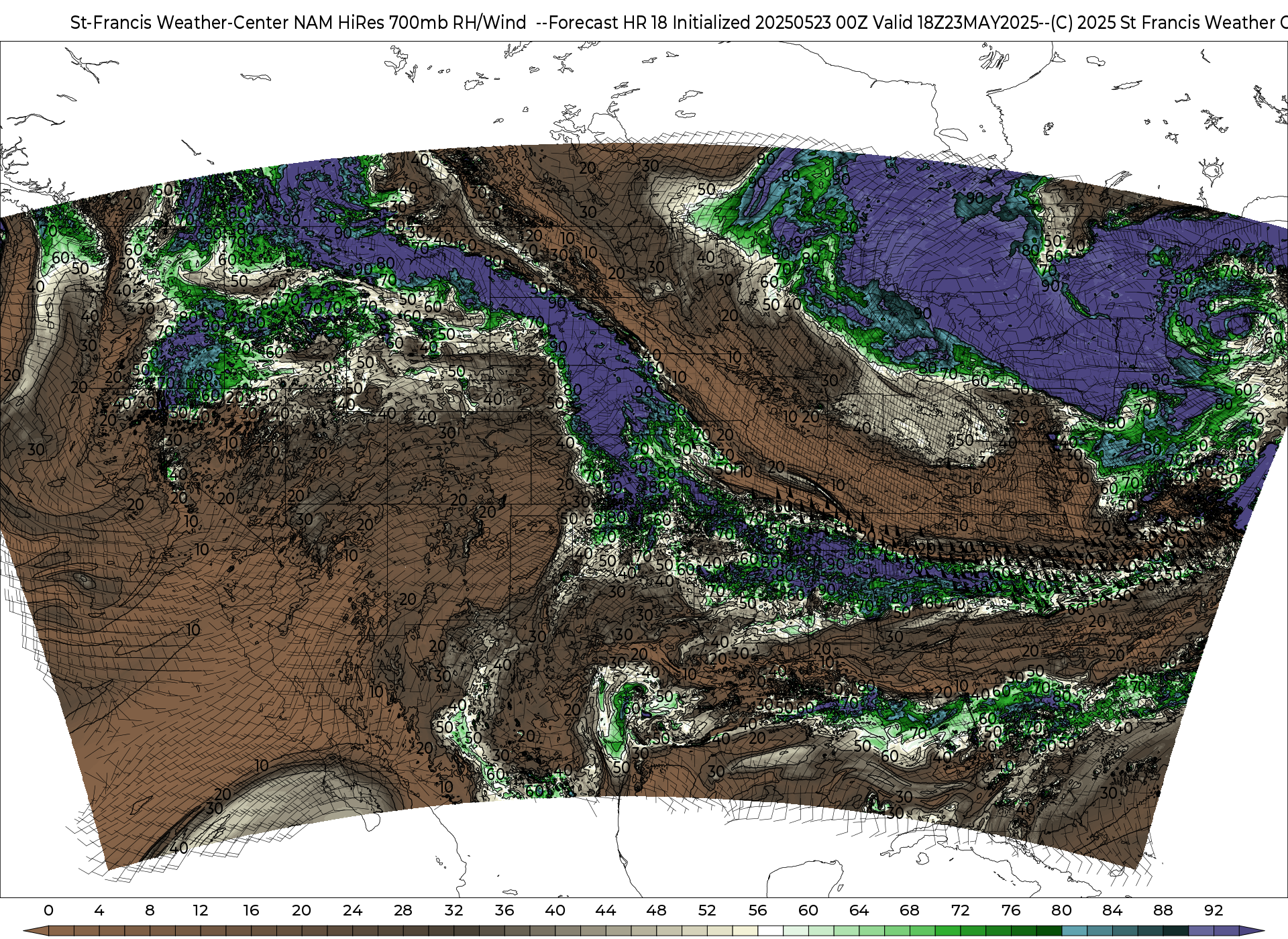Image resolution: width=1288 pixels, height=939 pixels.
Task: Click the purple colorbar swatch right of the 92 tick
Action: point(1226,931)
